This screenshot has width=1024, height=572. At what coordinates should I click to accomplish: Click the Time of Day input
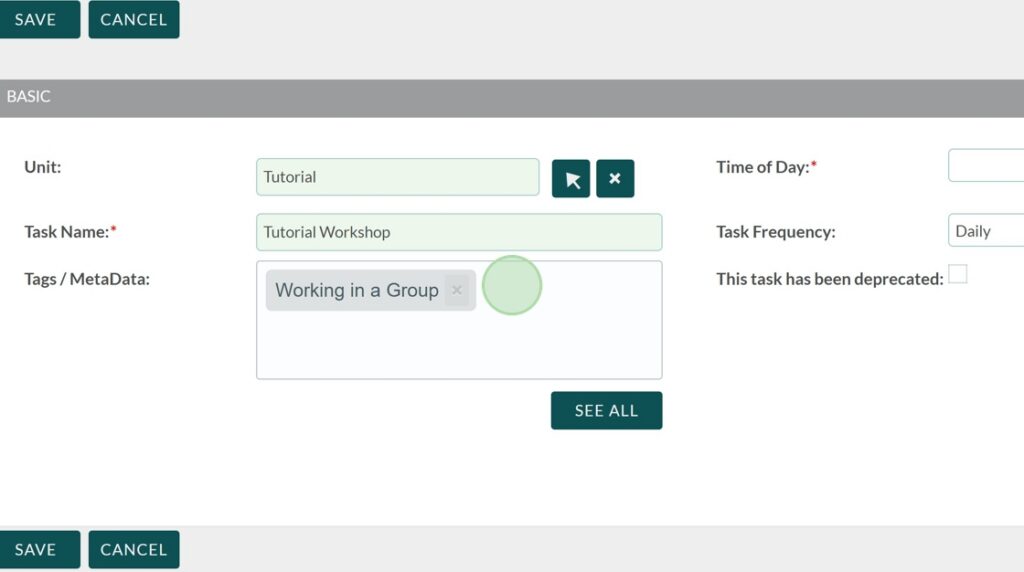click(x=986, y=166)
